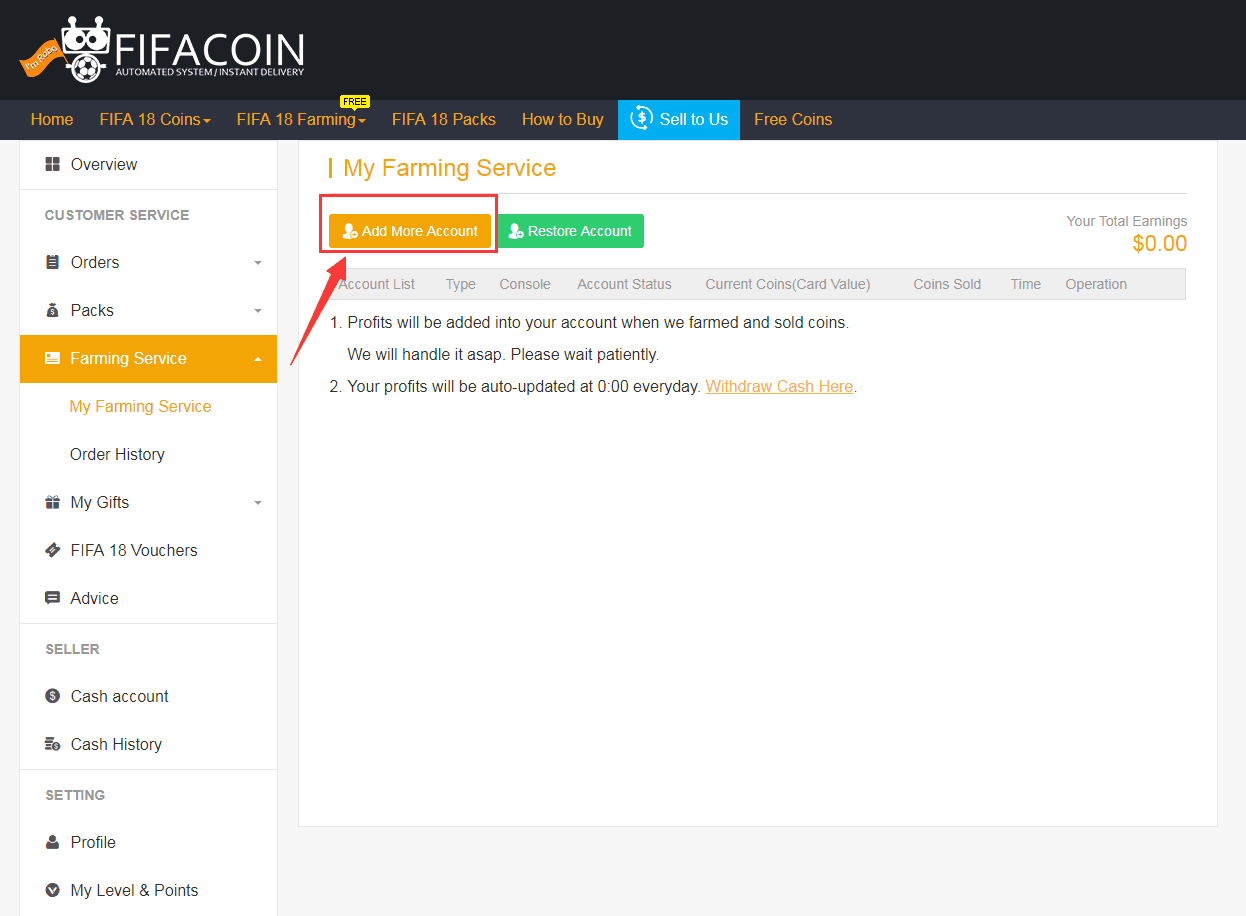The width and height of the screenshot is (1246, 916).
Task: Click the $0.00 total earnings value
Action: click(1160, 243)
